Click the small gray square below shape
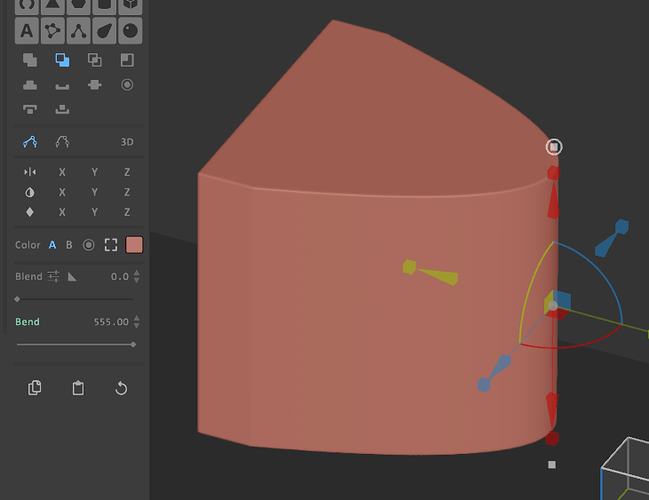649x500 pixels. click(552, 465)
